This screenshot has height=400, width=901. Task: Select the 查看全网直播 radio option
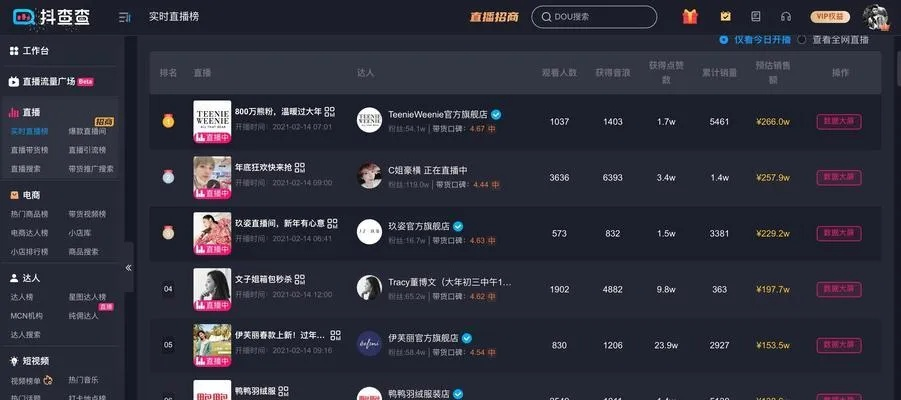[x=833, y=40]
